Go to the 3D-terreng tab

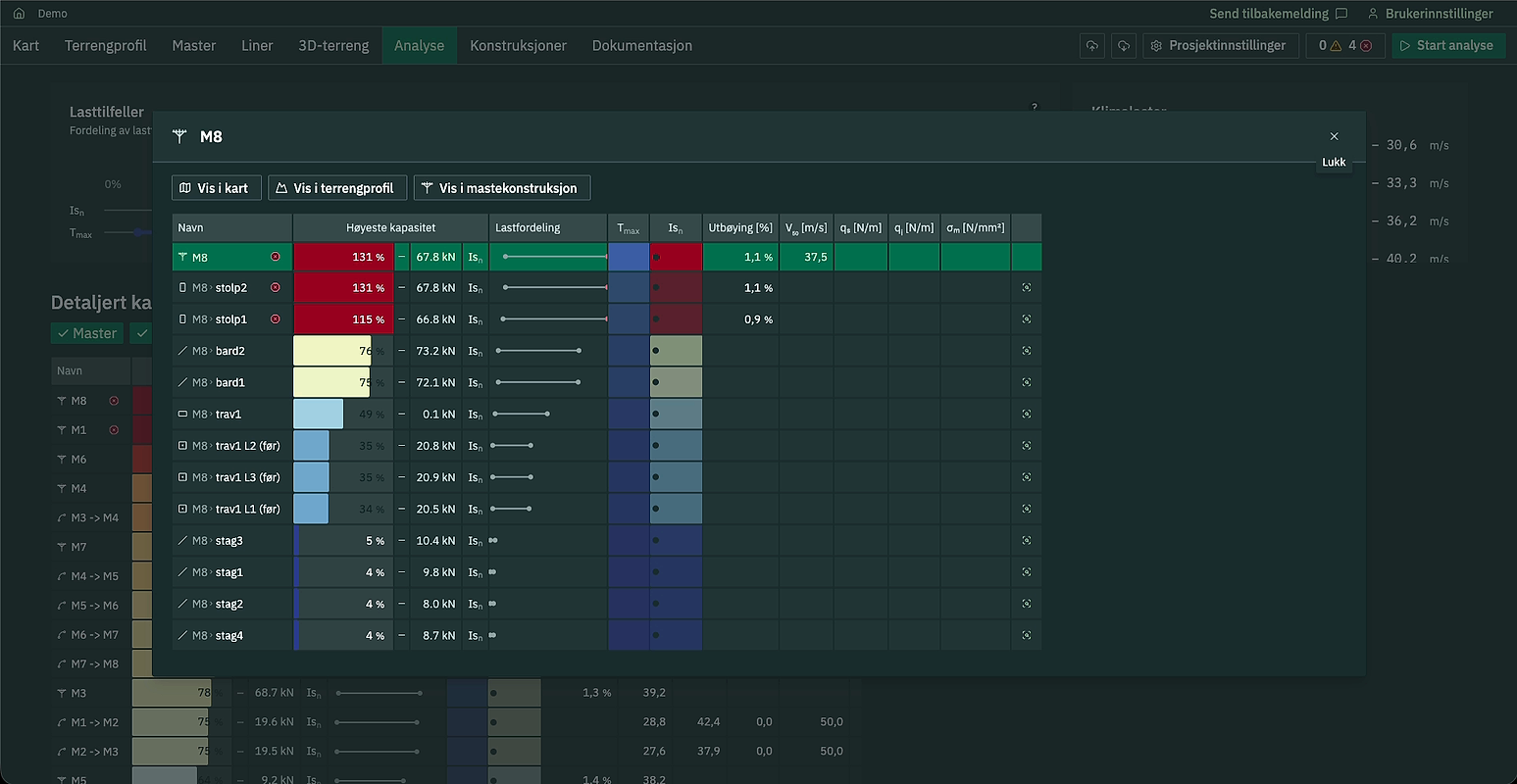pyautogui.click(x=333, y=45)
